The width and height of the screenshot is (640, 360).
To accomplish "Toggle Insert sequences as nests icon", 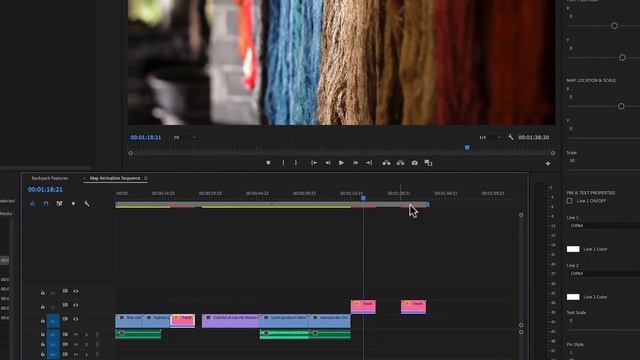I will pos(32,203).
